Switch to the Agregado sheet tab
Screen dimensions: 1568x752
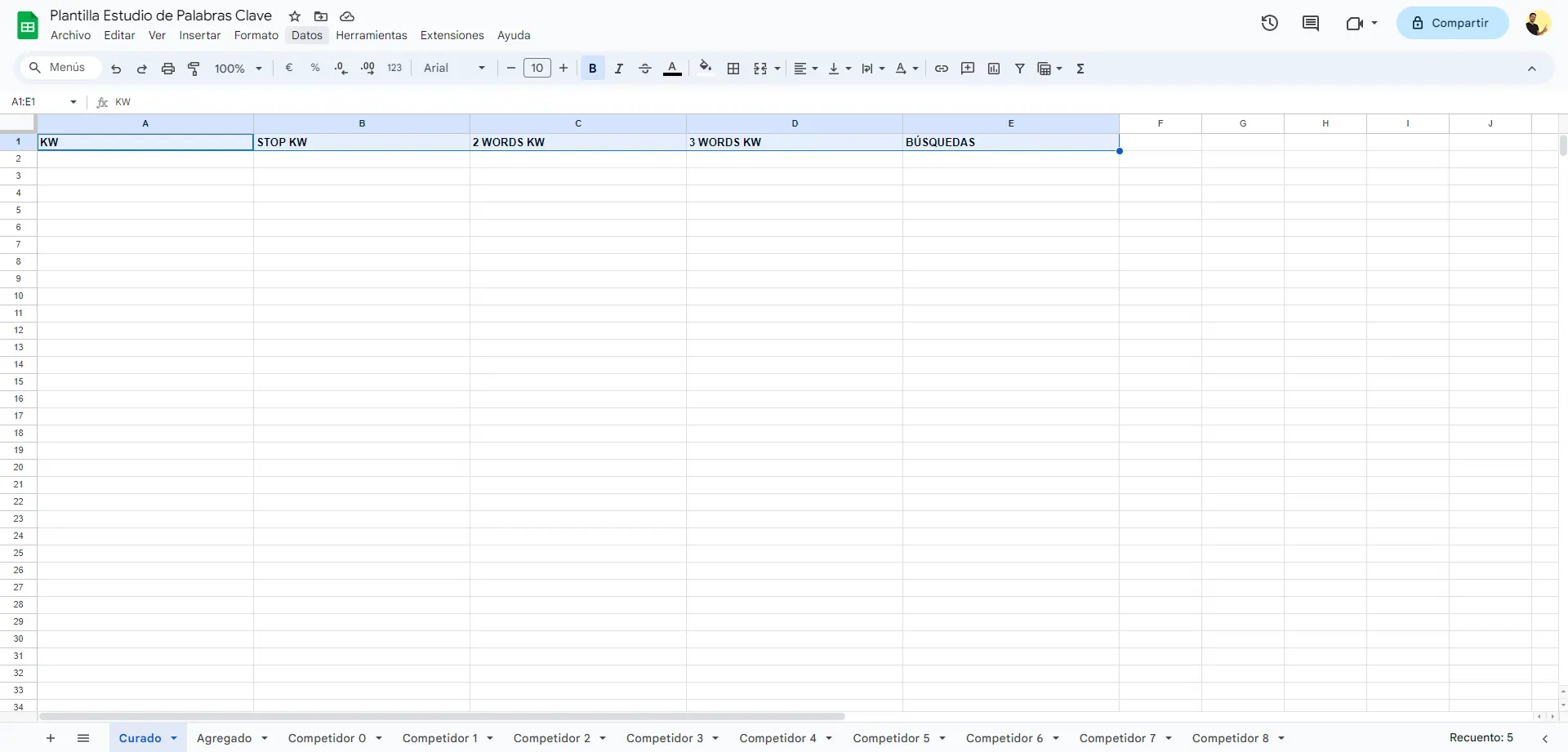tap(224, 738)
